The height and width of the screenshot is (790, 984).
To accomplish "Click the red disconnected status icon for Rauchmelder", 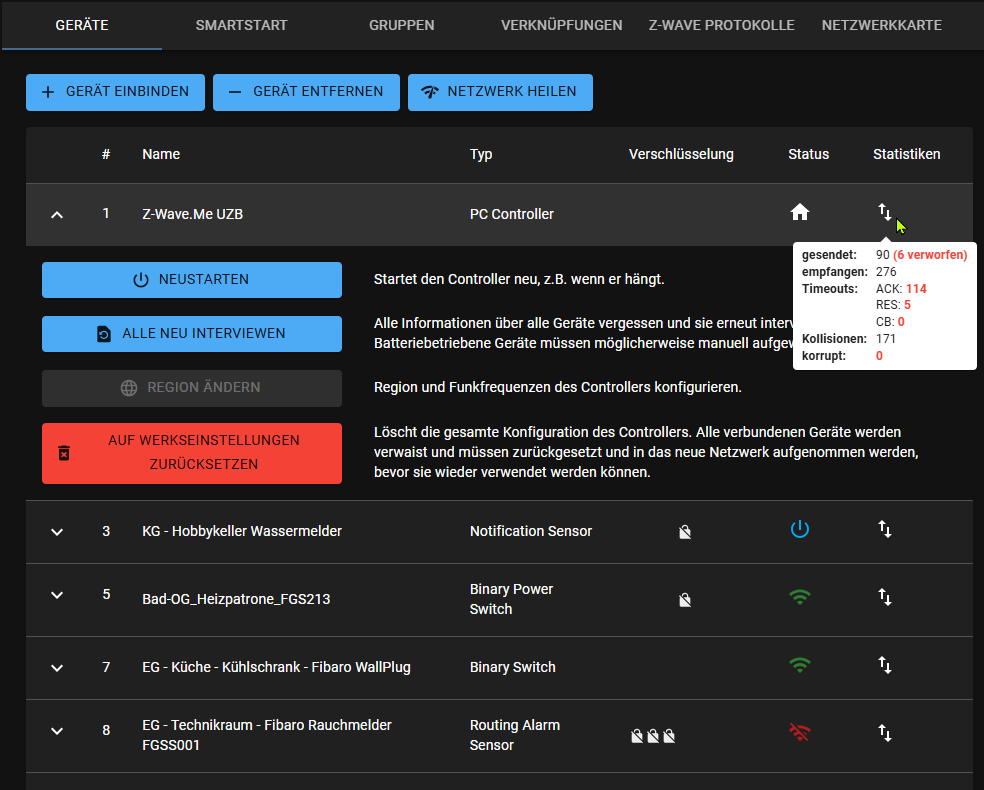I will tap(799, 733).
